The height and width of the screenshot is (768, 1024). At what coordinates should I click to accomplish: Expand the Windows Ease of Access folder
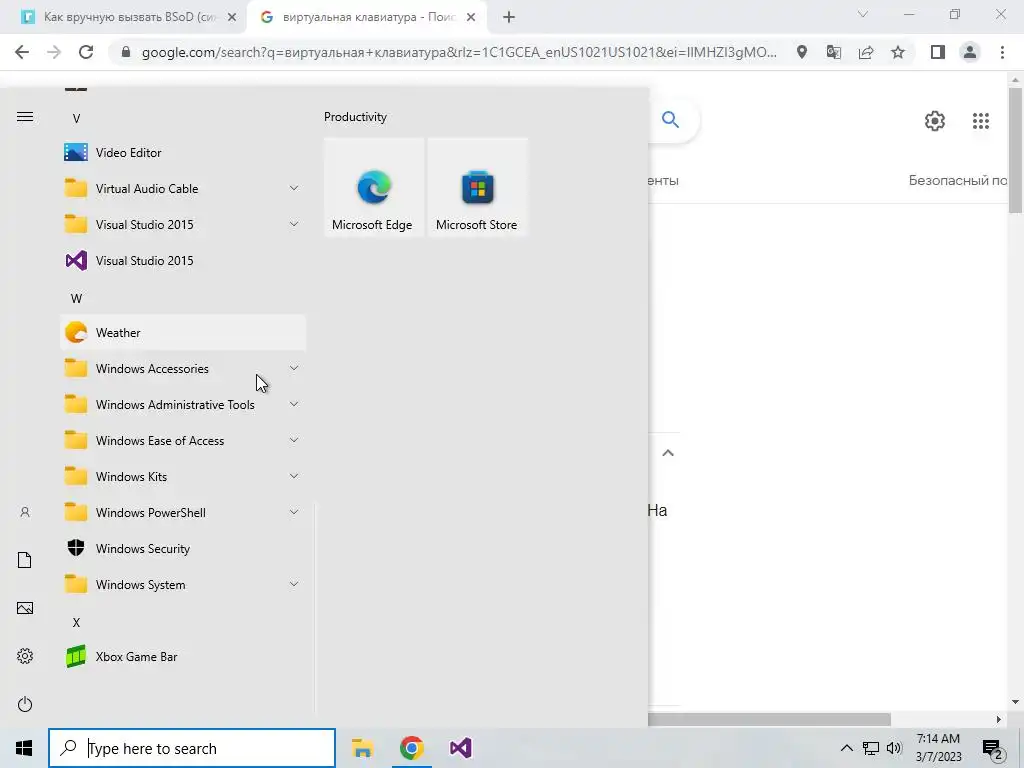tap(183, 441)
